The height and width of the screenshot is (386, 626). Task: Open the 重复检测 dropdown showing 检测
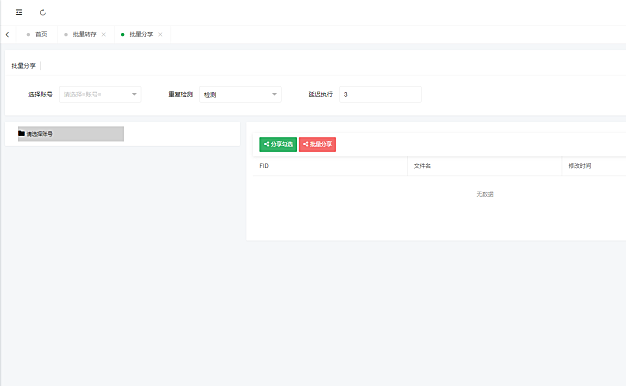click(x=240, y=94)
